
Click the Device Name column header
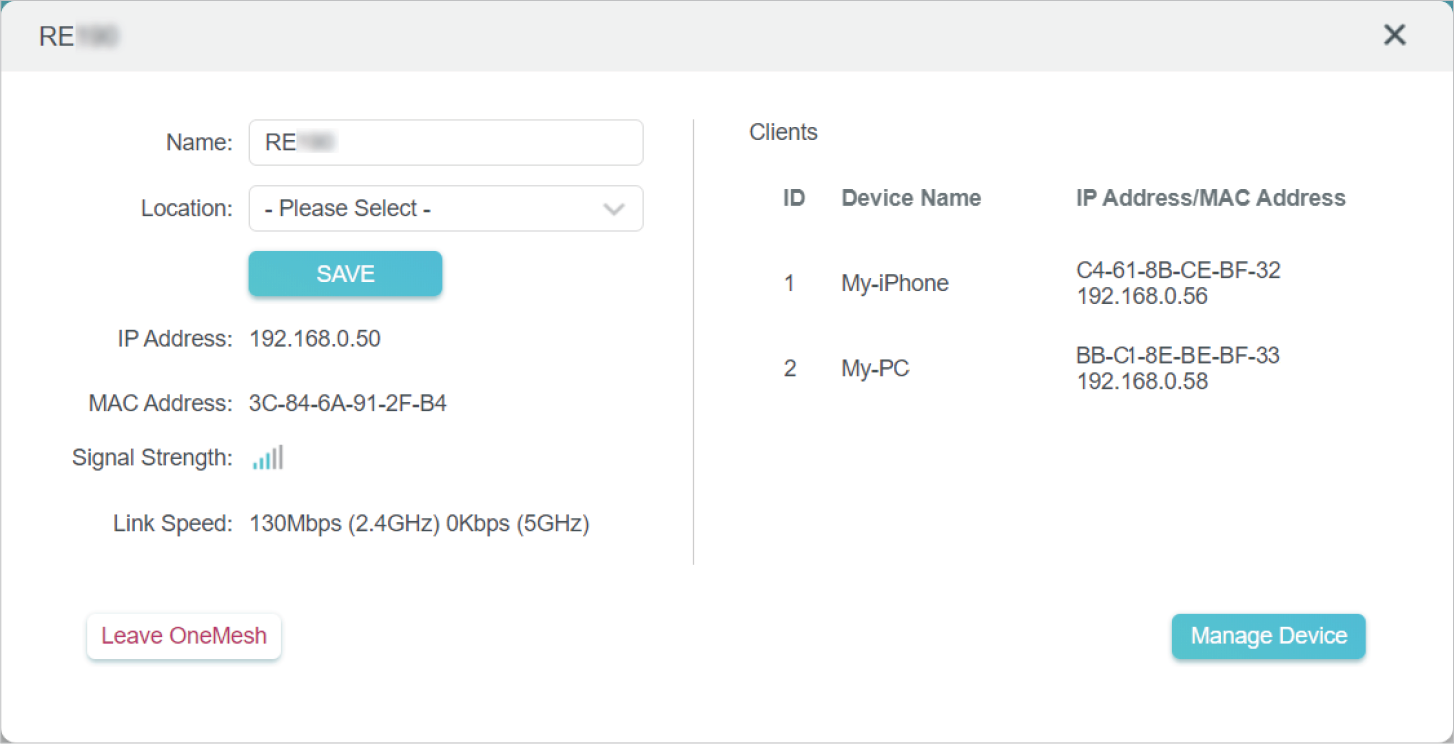[911, 198]
